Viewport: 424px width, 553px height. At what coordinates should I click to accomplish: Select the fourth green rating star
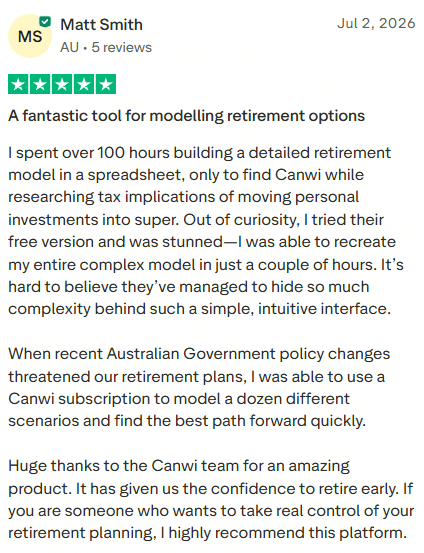[84, 84]
